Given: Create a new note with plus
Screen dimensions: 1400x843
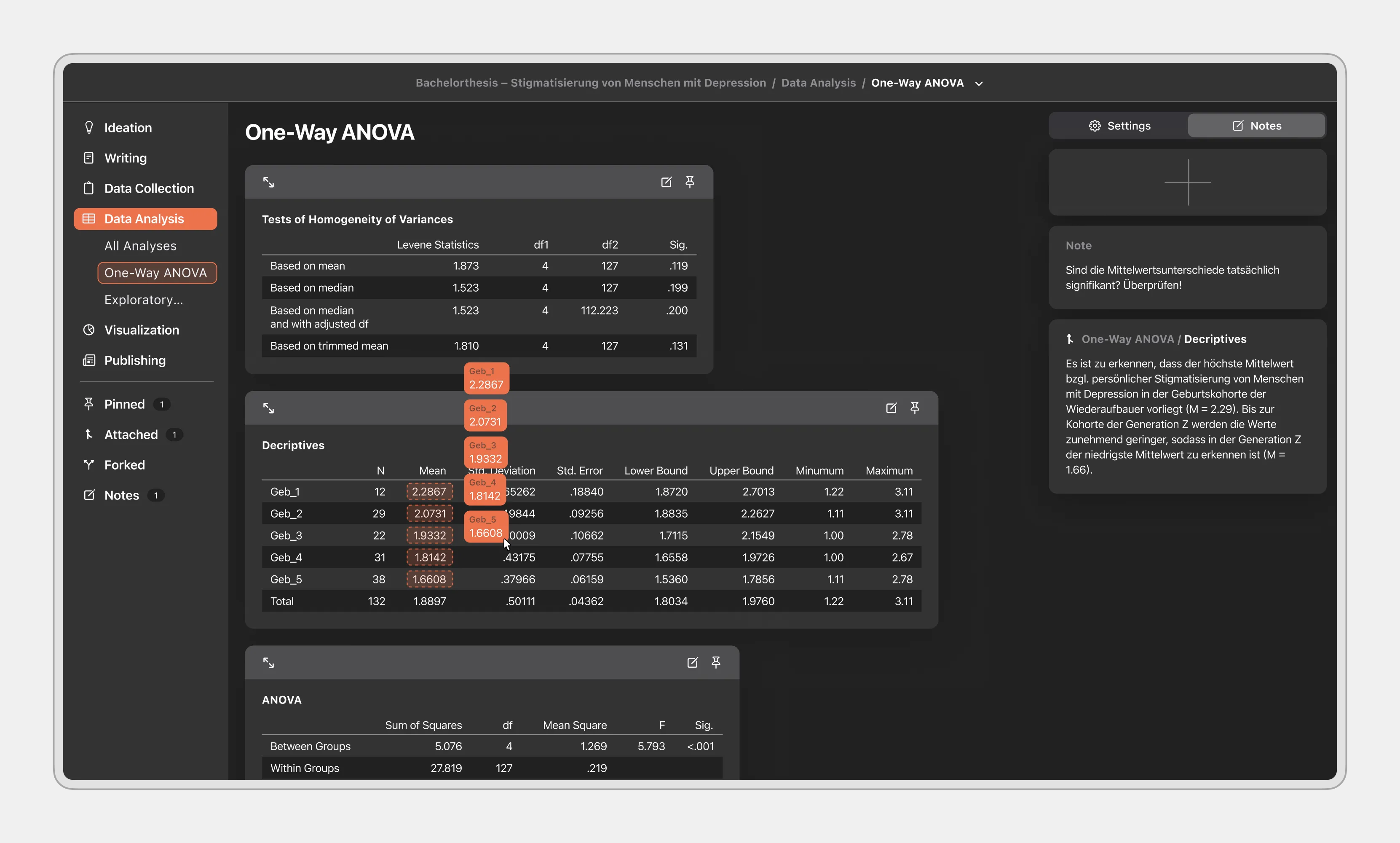Looking at the screenshot, I should 1187,183.
